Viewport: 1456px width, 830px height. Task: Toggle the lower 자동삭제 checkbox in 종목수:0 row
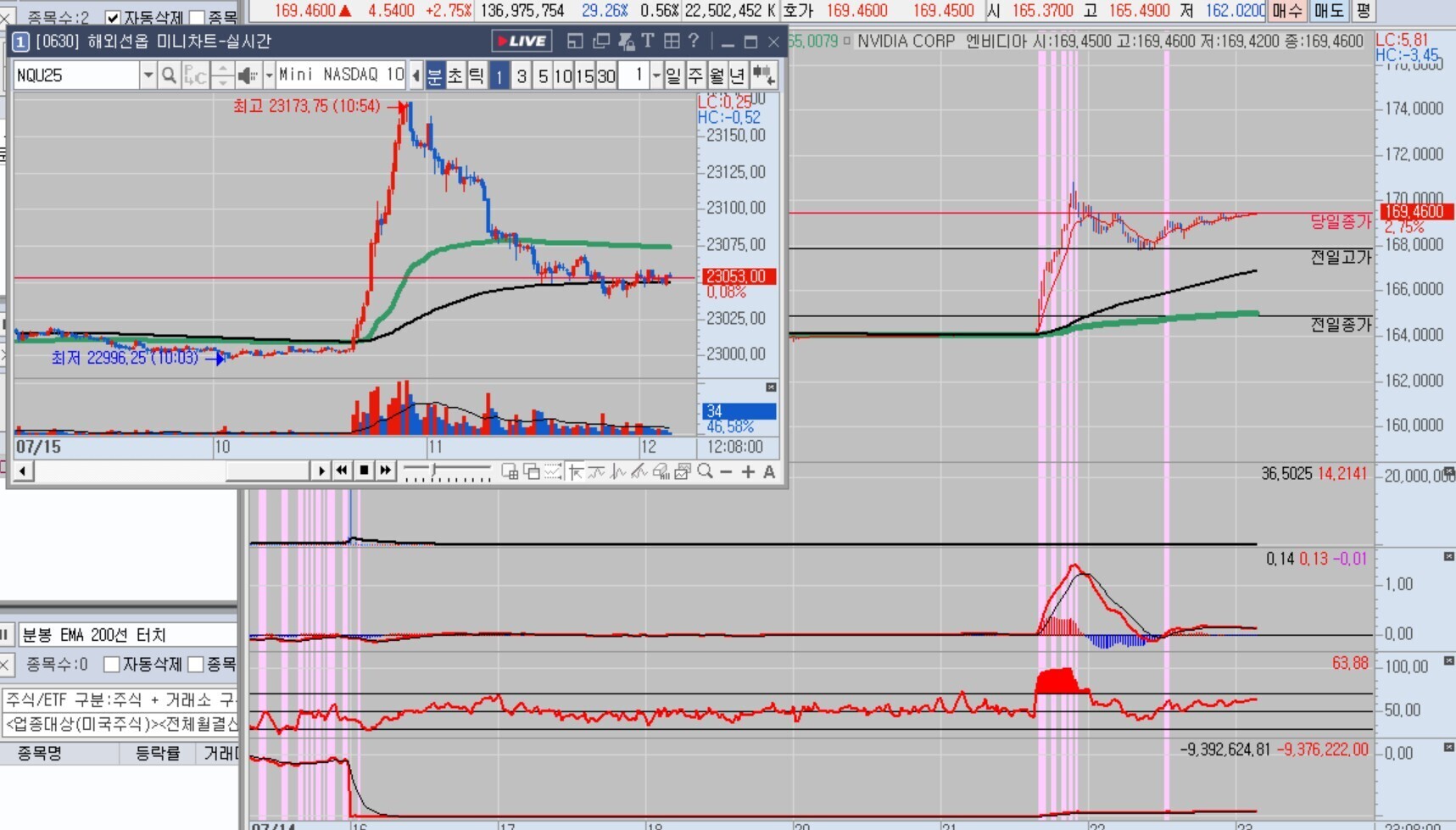point(111,664)
